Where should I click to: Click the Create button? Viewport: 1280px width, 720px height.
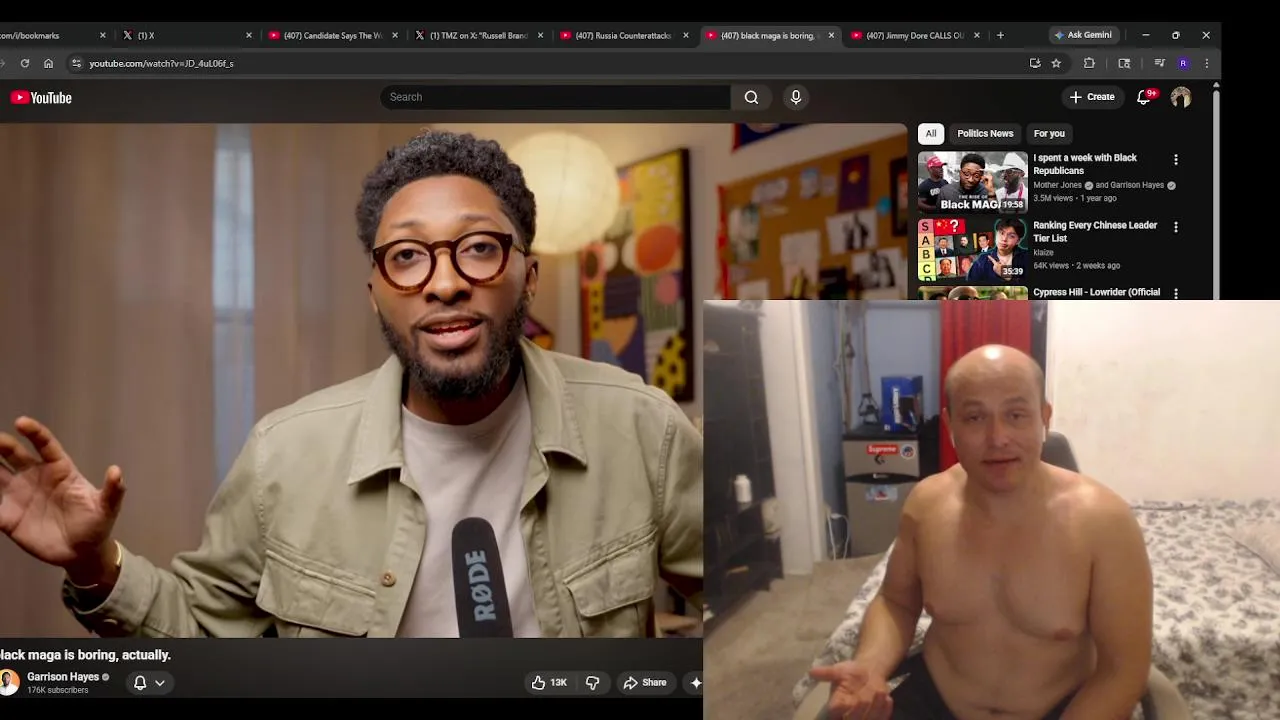(1091, 97)
